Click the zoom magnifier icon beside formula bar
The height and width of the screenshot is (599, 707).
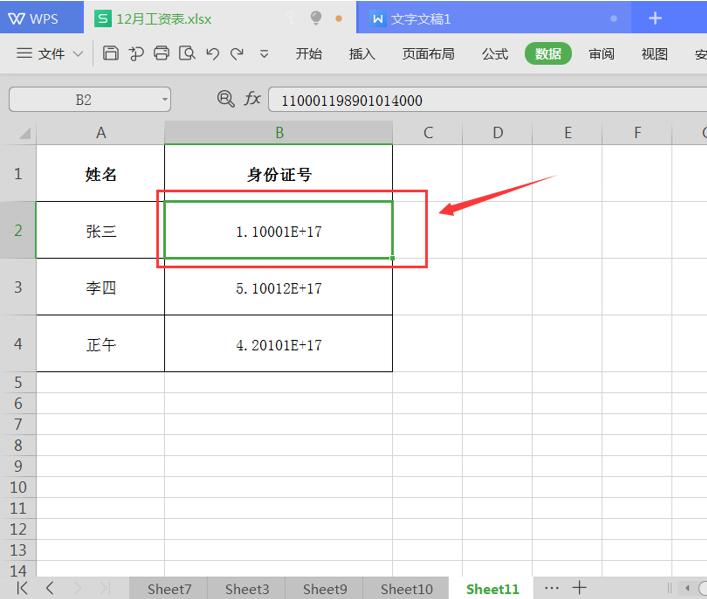[225, 98]
